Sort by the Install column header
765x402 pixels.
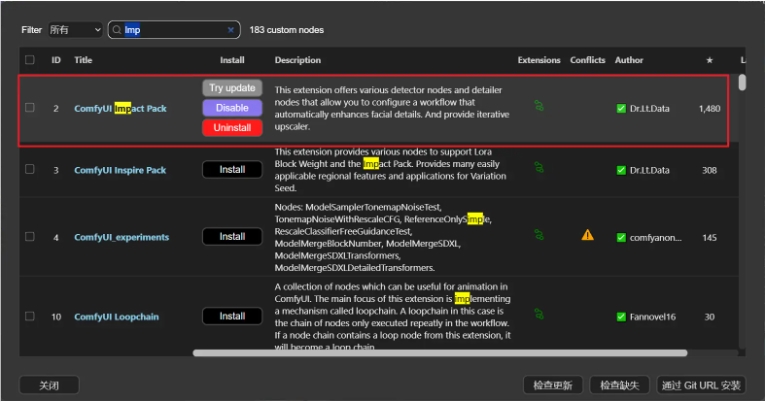point(232,60)
